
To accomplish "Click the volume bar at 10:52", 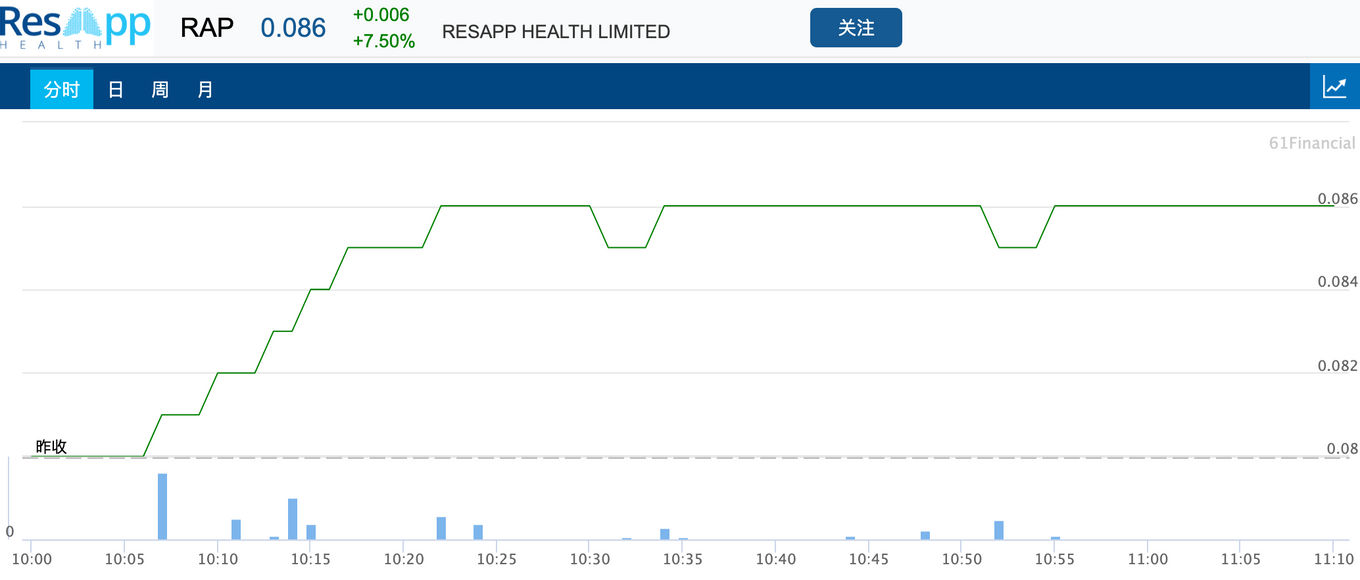I will [998, 530].
